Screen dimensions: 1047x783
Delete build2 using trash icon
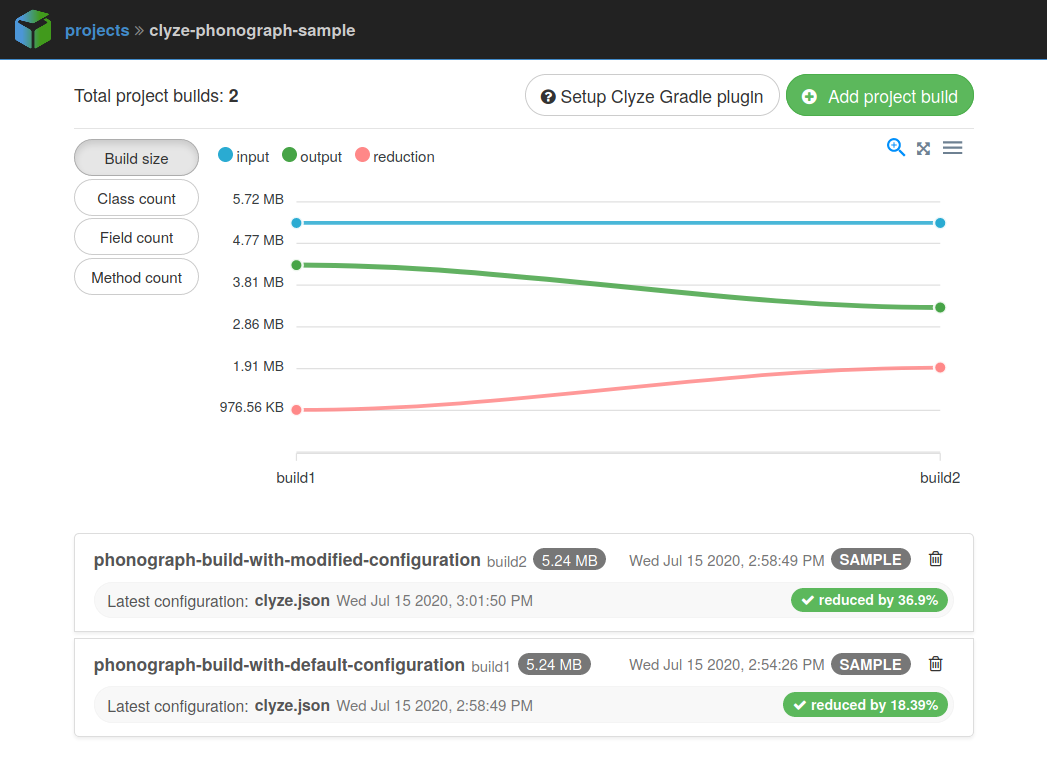pyautogui.click(x=935, y=559)
